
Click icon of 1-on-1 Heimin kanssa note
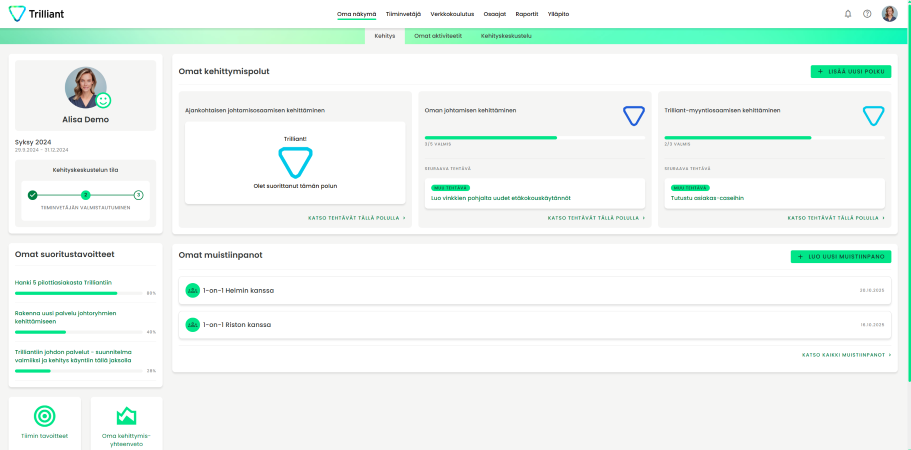coord(193,290)
